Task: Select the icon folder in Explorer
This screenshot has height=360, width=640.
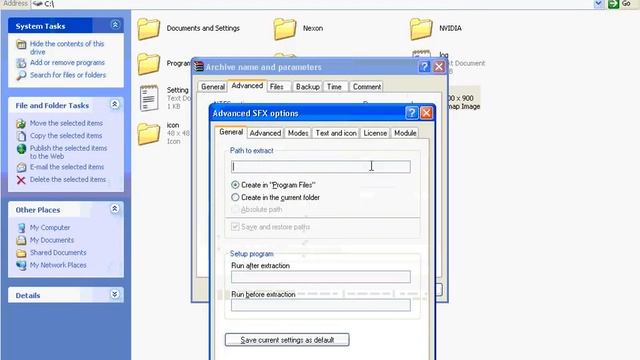Action: (149, 134)
